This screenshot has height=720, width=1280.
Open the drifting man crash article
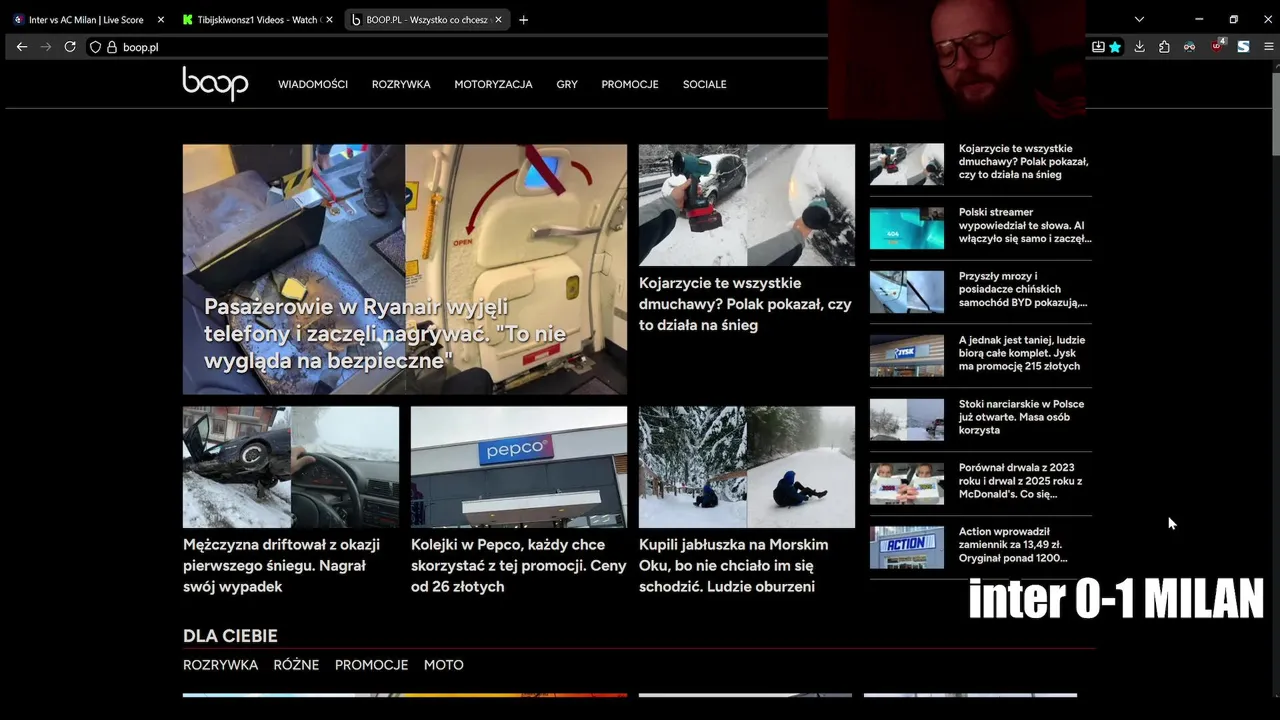pos(281,566)
